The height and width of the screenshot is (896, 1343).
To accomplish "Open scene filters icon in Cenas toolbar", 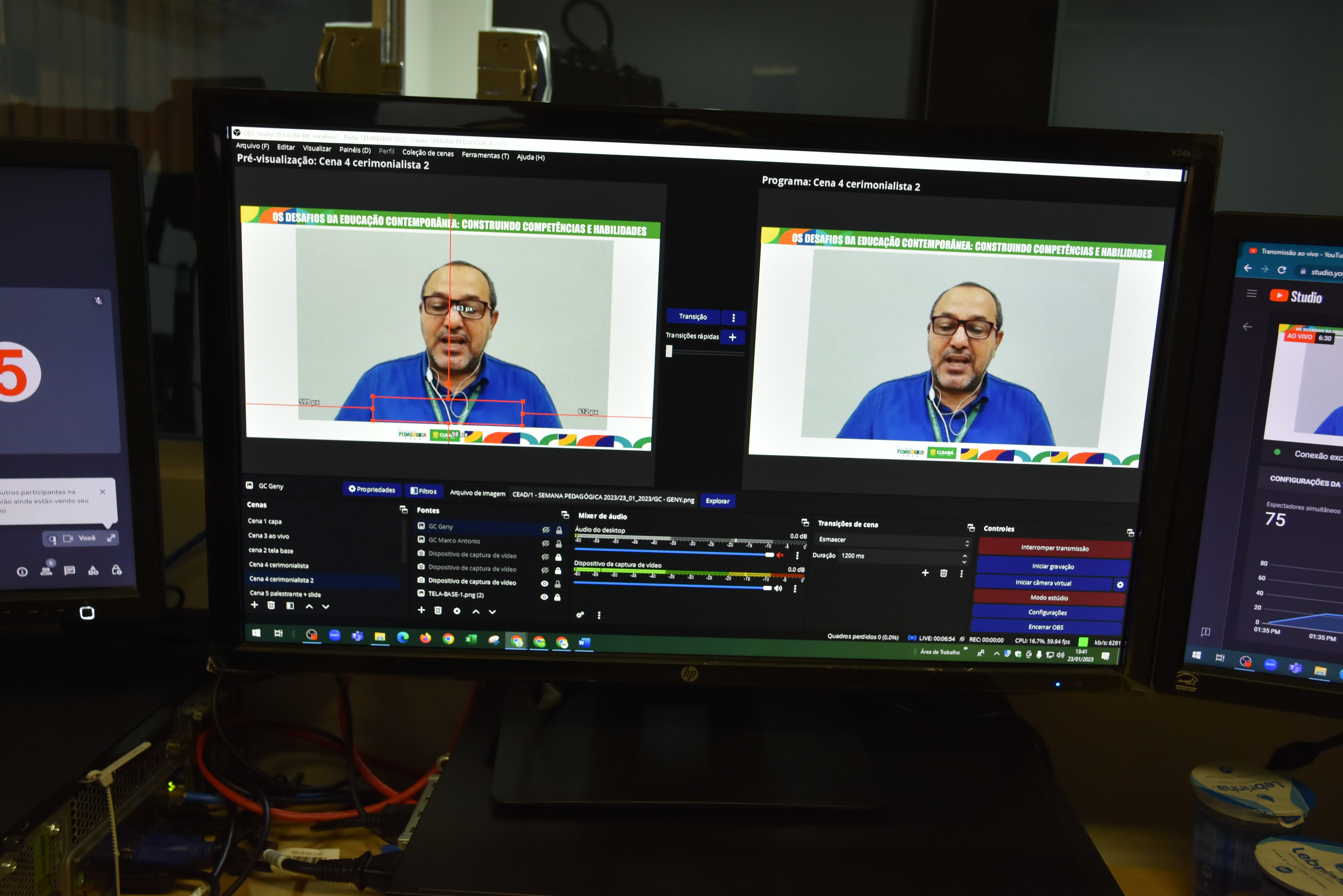I will tap(290, 606).
